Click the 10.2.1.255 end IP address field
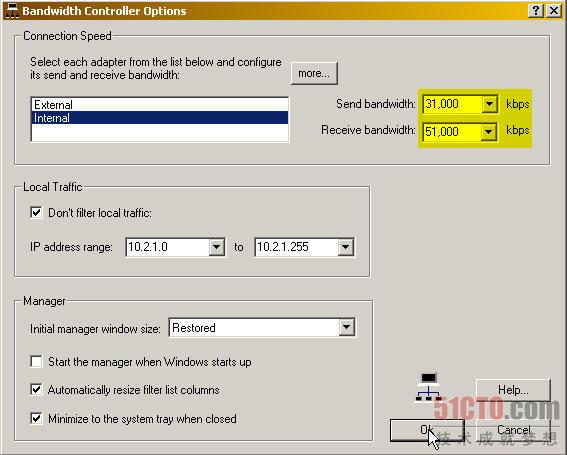The height and width of the screenshot is (455, 567). coord(297,247)
